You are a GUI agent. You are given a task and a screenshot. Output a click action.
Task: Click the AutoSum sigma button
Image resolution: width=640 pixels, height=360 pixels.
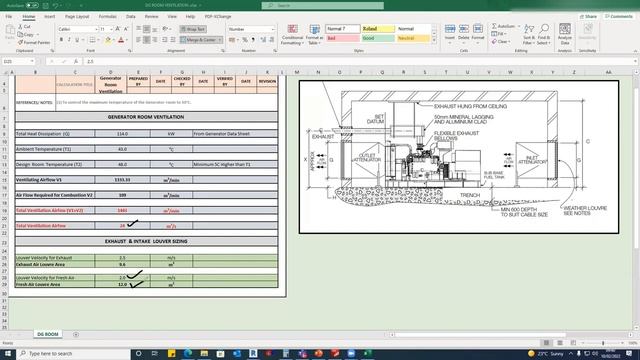[x=503, y=26]
